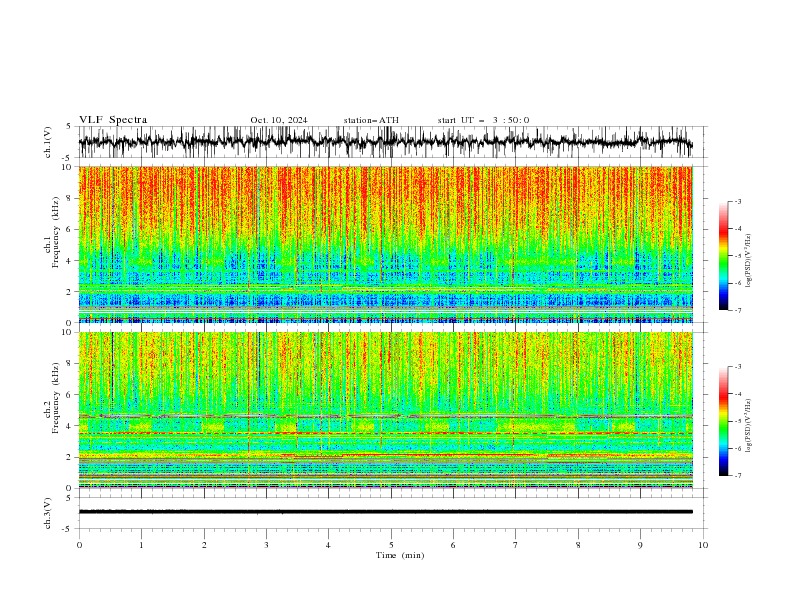Click the "-7" tick on ch.1 colorbar
This screenshot has height=612, width=792.
click(x=737, y=310)
